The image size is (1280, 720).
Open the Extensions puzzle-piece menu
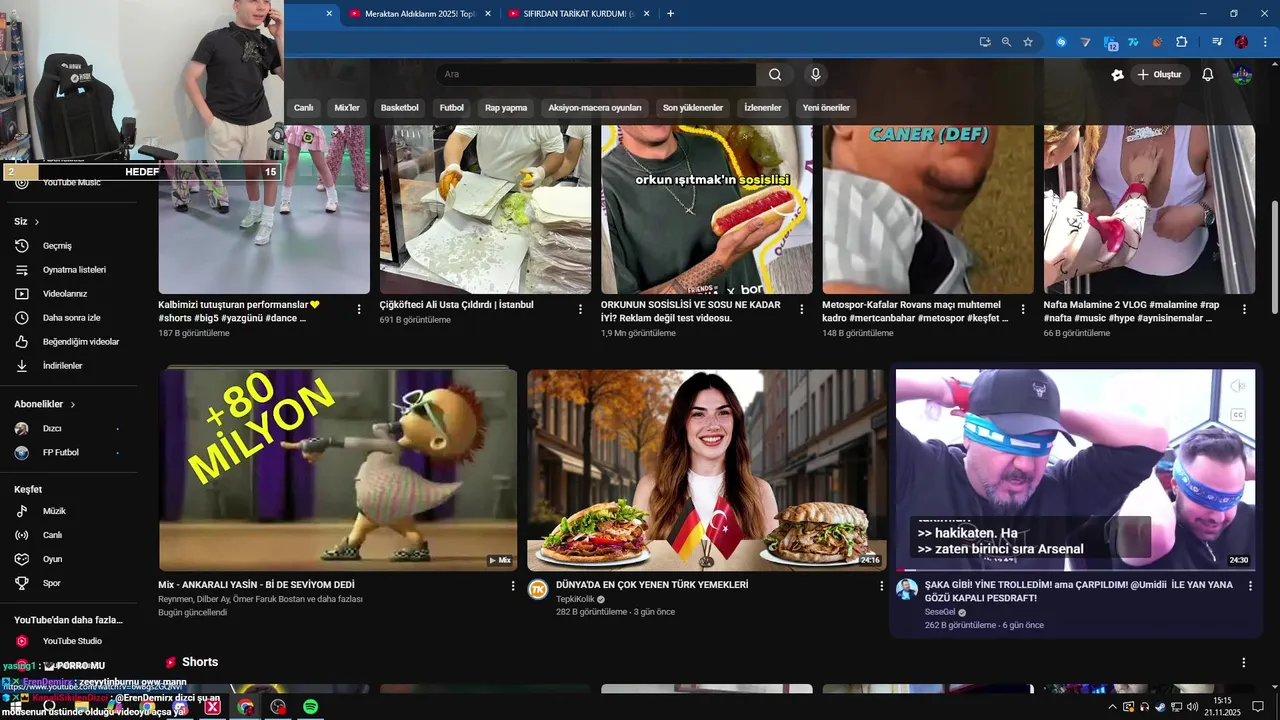[1182, 42]
